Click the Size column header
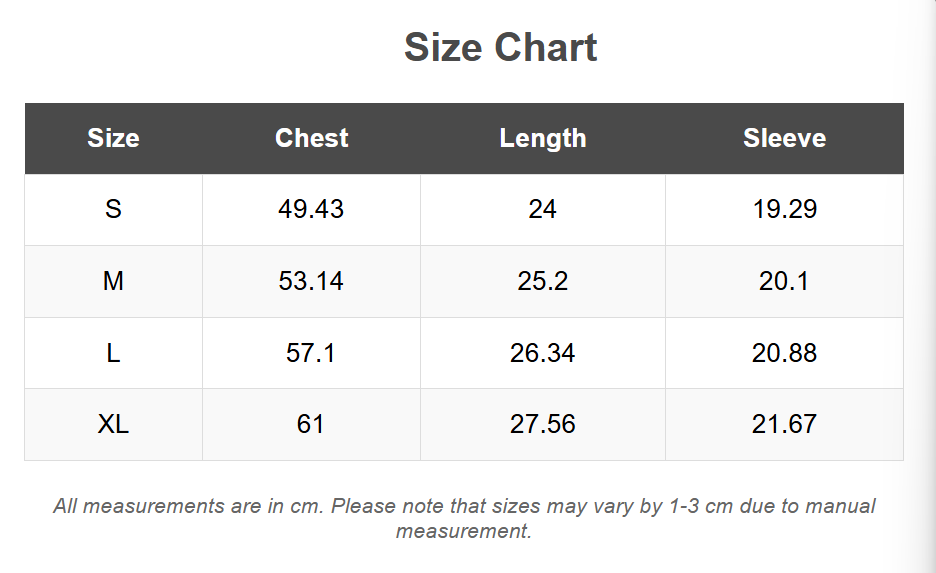Image resolution: width=936 pixels, height=573 pixels. (x=113, y=138)
